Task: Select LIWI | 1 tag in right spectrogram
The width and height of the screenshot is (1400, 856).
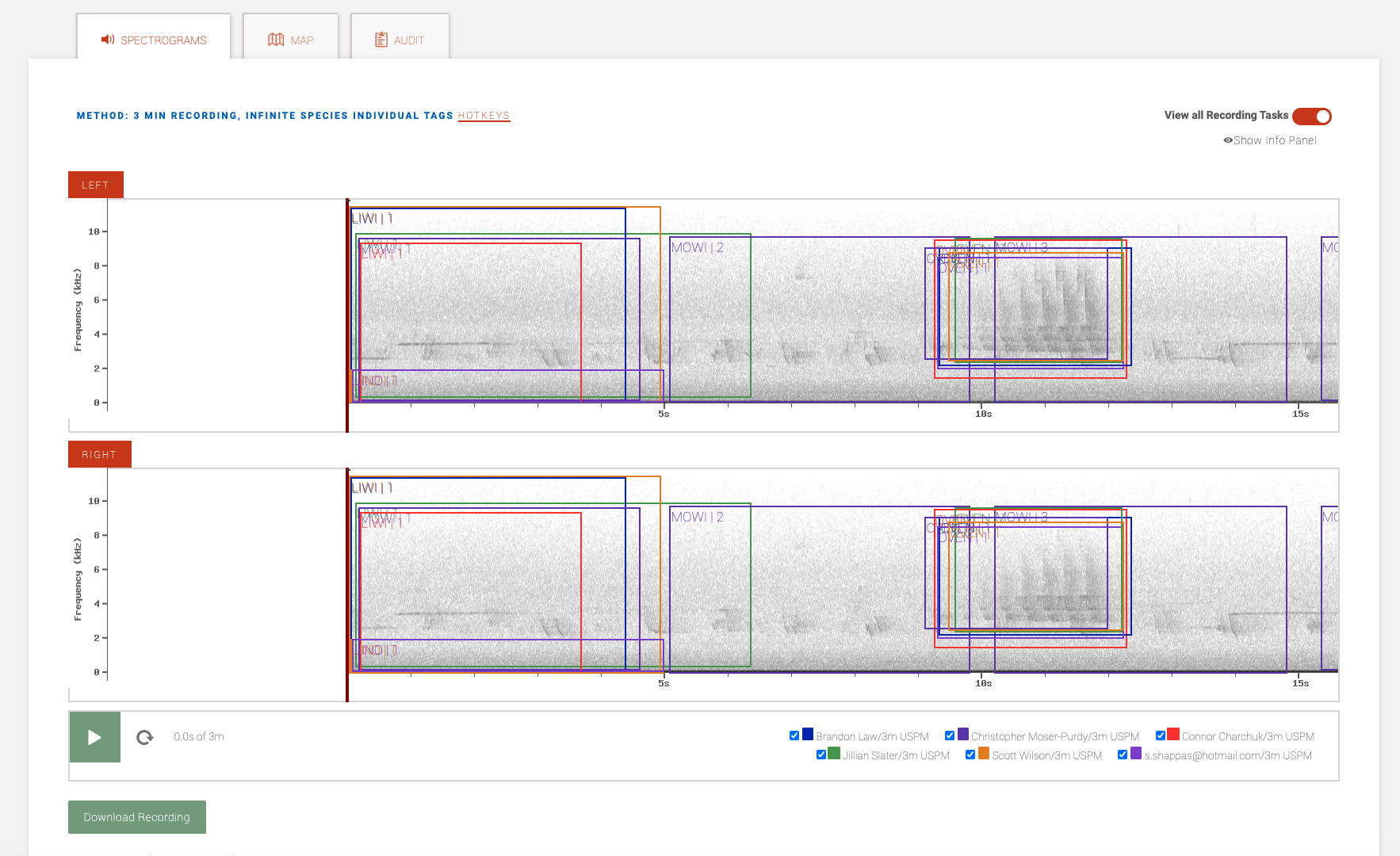Action: coord(373,487)
